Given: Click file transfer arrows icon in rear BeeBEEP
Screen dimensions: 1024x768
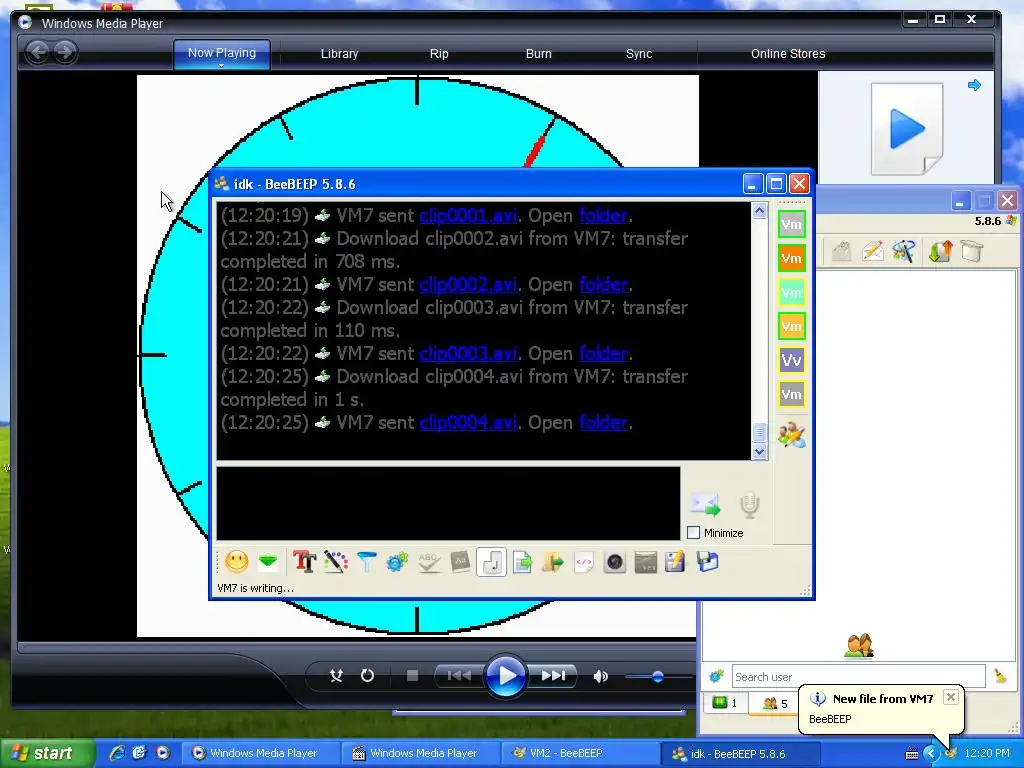Looking at the screenshot, I should click(940, 251).
